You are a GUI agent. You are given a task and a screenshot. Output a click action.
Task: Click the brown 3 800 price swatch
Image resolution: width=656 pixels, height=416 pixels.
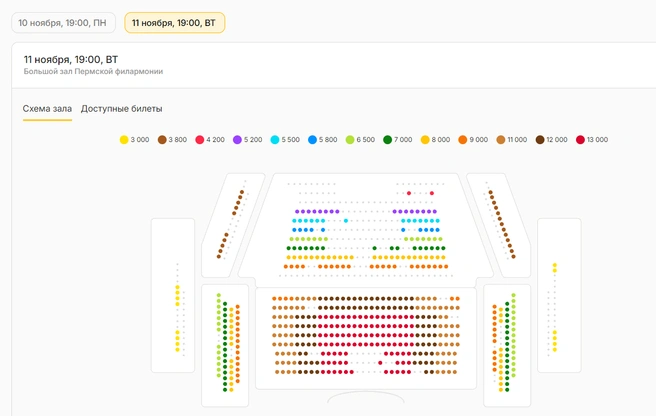pos(162,140)
